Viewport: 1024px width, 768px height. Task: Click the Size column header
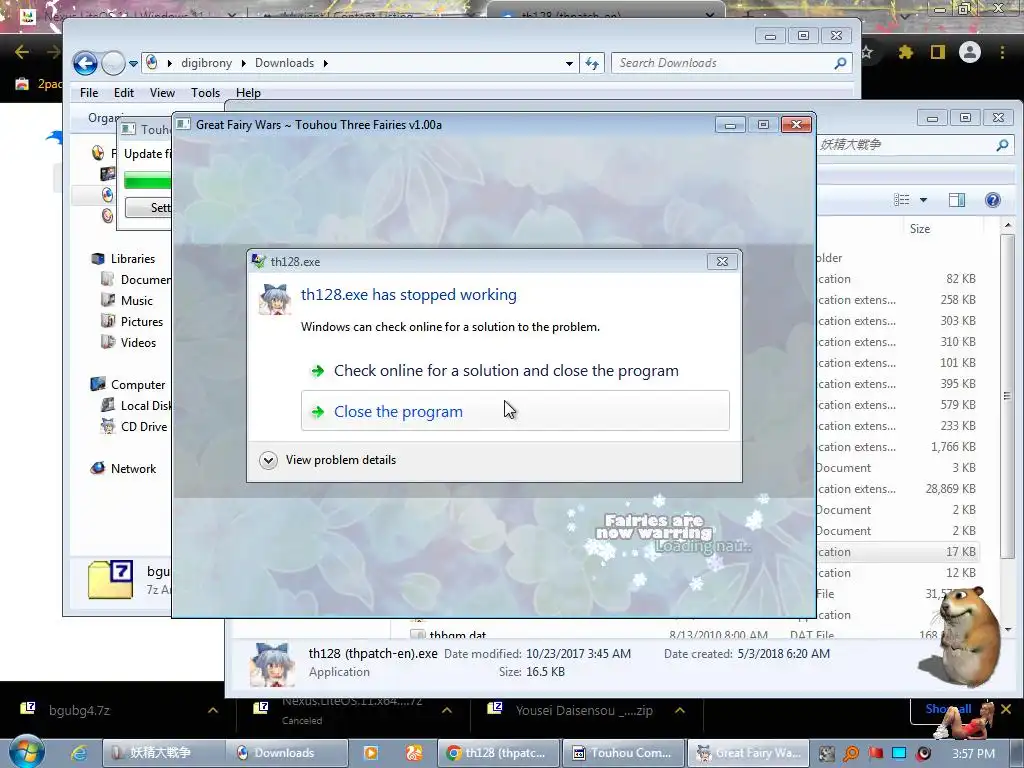point(920,229)
